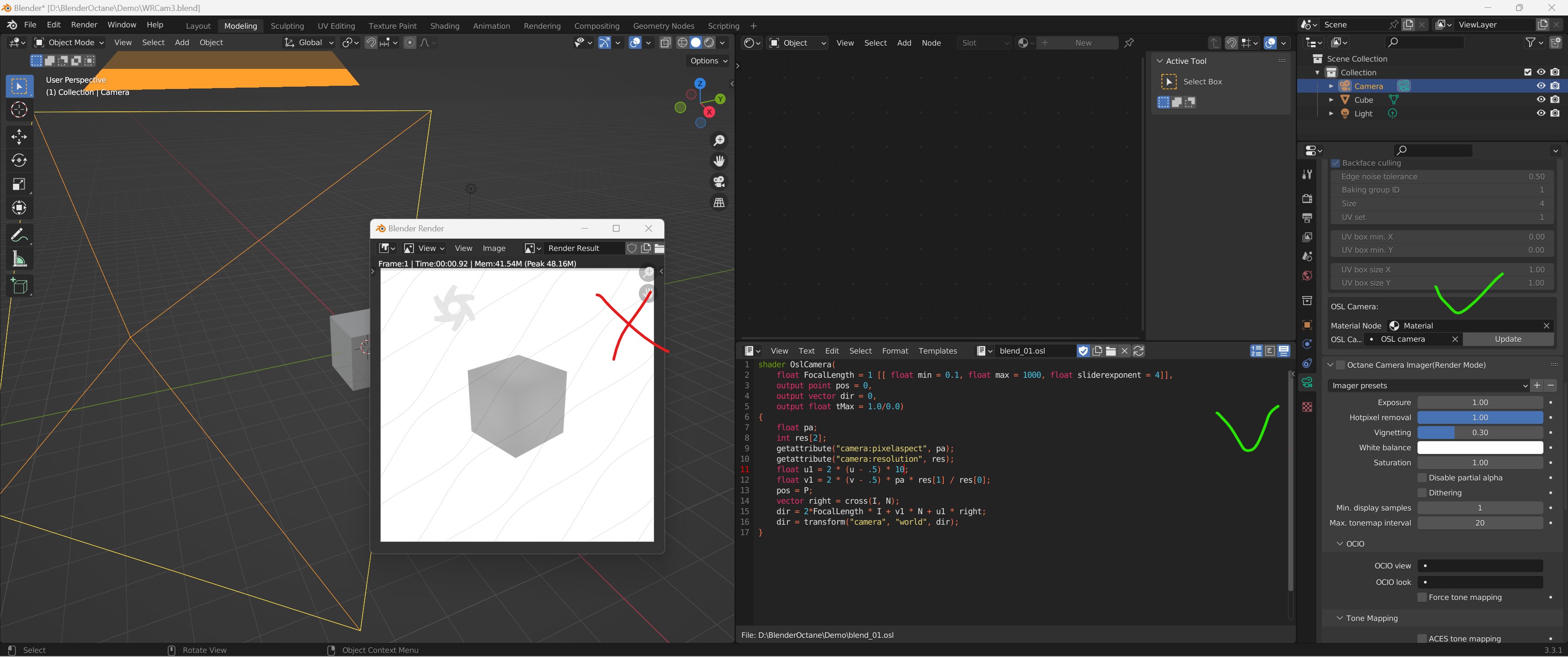Select the Measure tool
This screenshot has height=657, width=1568.
coord(19,260)
